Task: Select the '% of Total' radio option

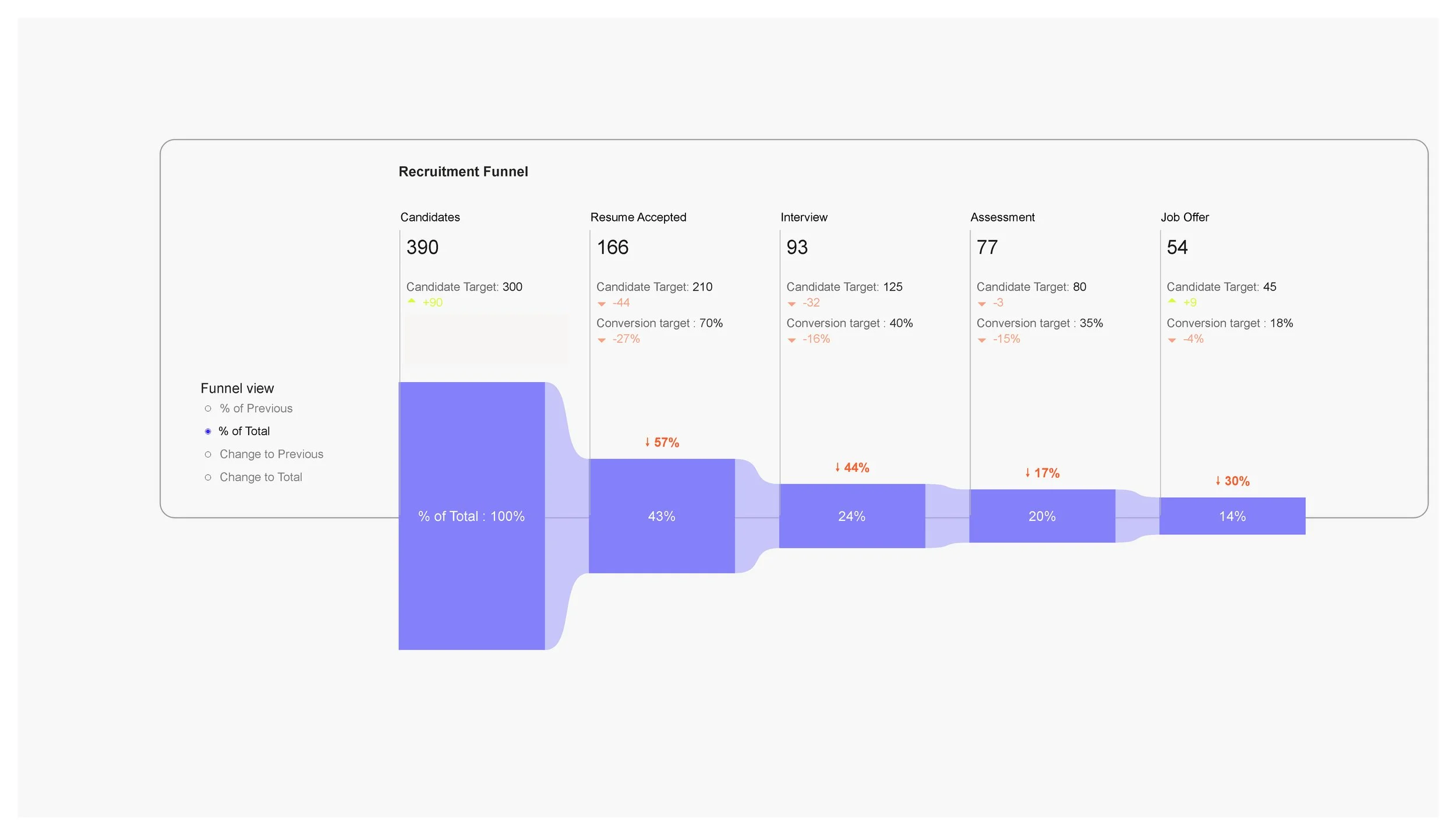Action: (208, 431)
